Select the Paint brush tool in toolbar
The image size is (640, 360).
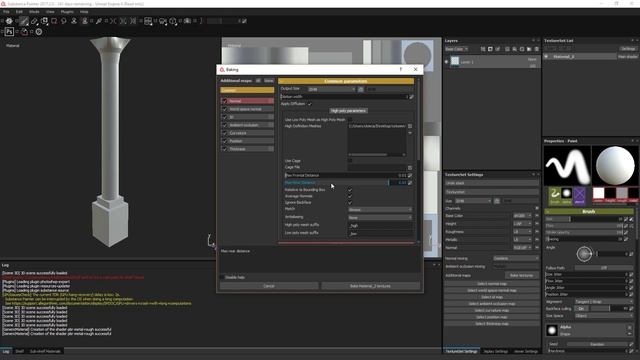tap(24, 21)
